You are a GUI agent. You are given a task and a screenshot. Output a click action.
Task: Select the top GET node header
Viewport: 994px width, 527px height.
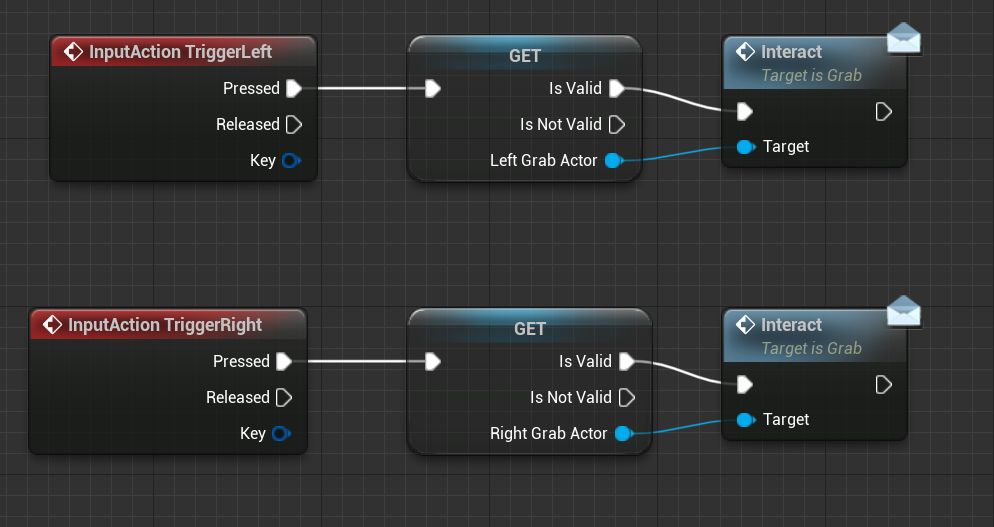[x=525, y=56]
